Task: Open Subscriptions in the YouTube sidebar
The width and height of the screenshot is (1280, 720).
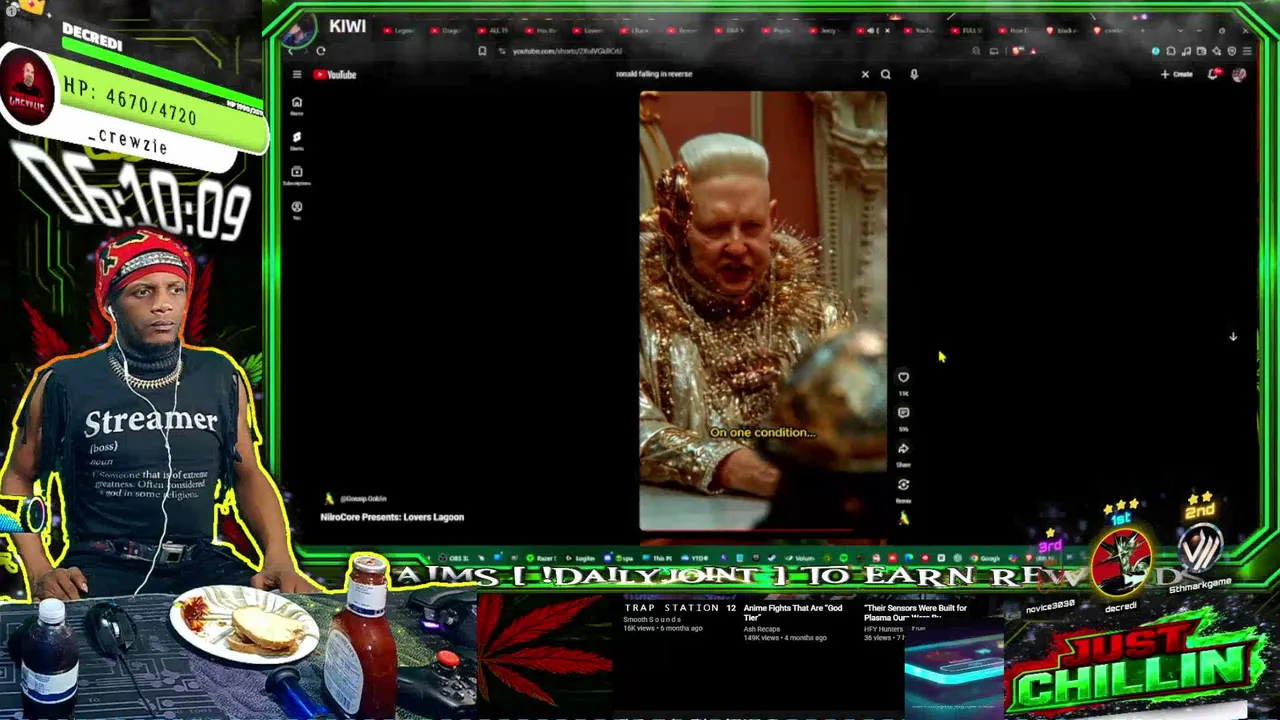Action: point(296,175)
